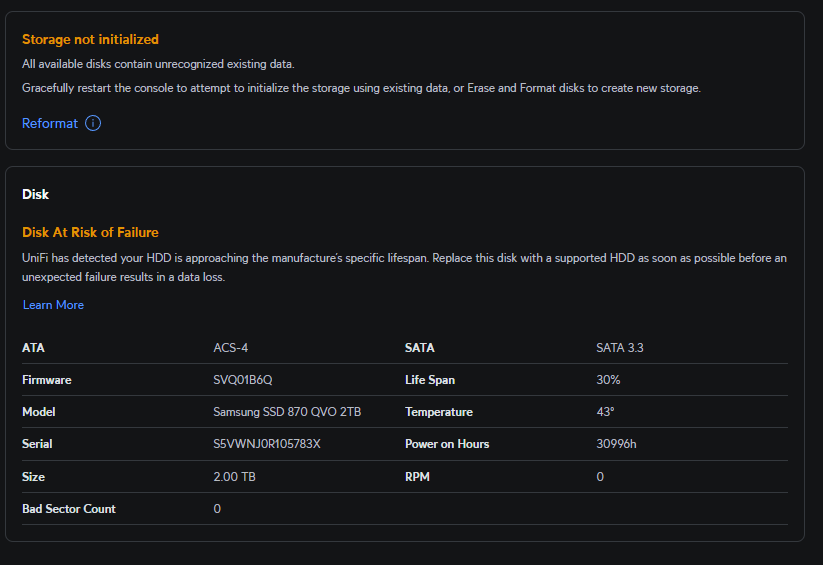Click the ACS-4 ATA value
This screenshot has height=565, width=823.
(231, 348)
